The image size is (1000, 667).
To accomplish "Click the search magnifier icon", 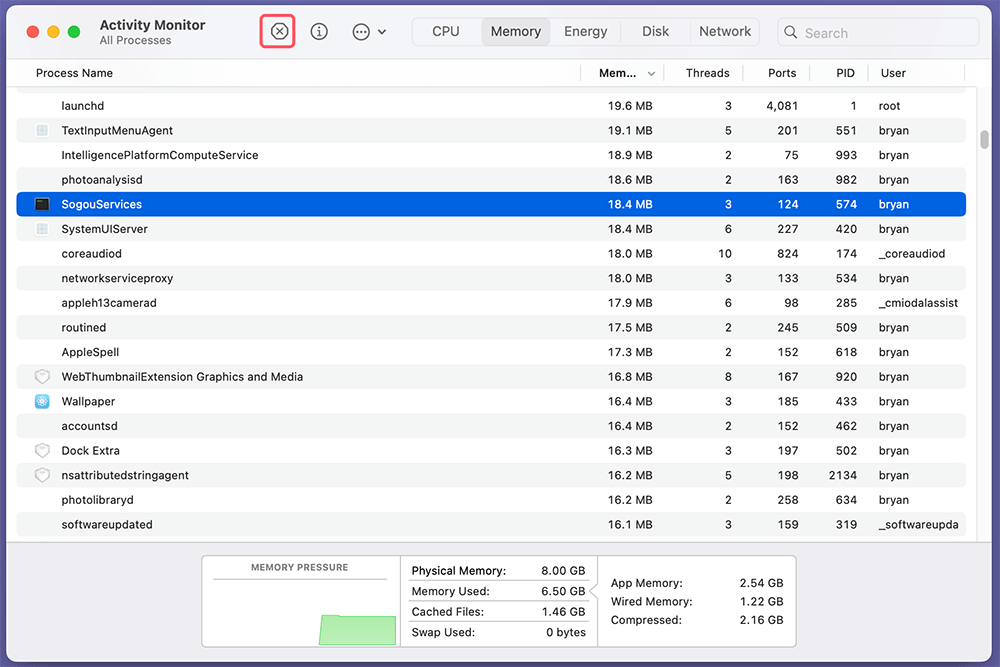I will pos(791,32).
